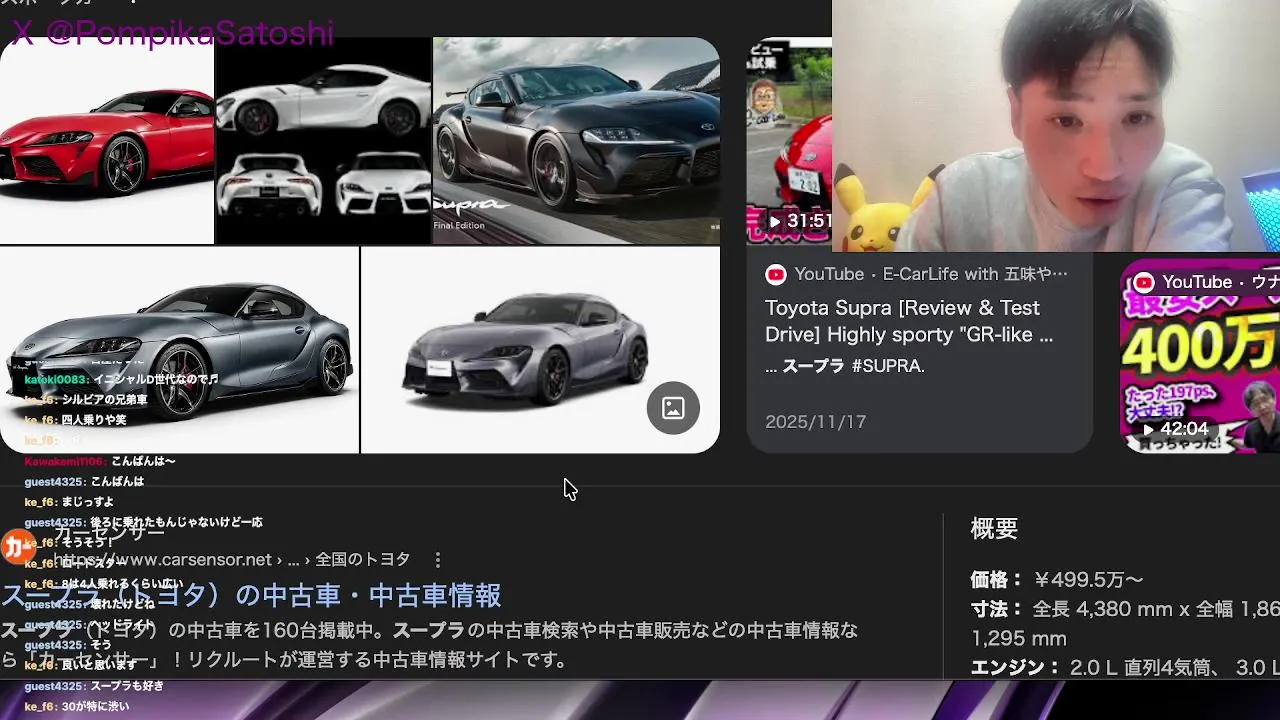Open the silver Supra on white image
Image resolution: width=1280 pixels, height=720 pixels.
pos(540,350)
